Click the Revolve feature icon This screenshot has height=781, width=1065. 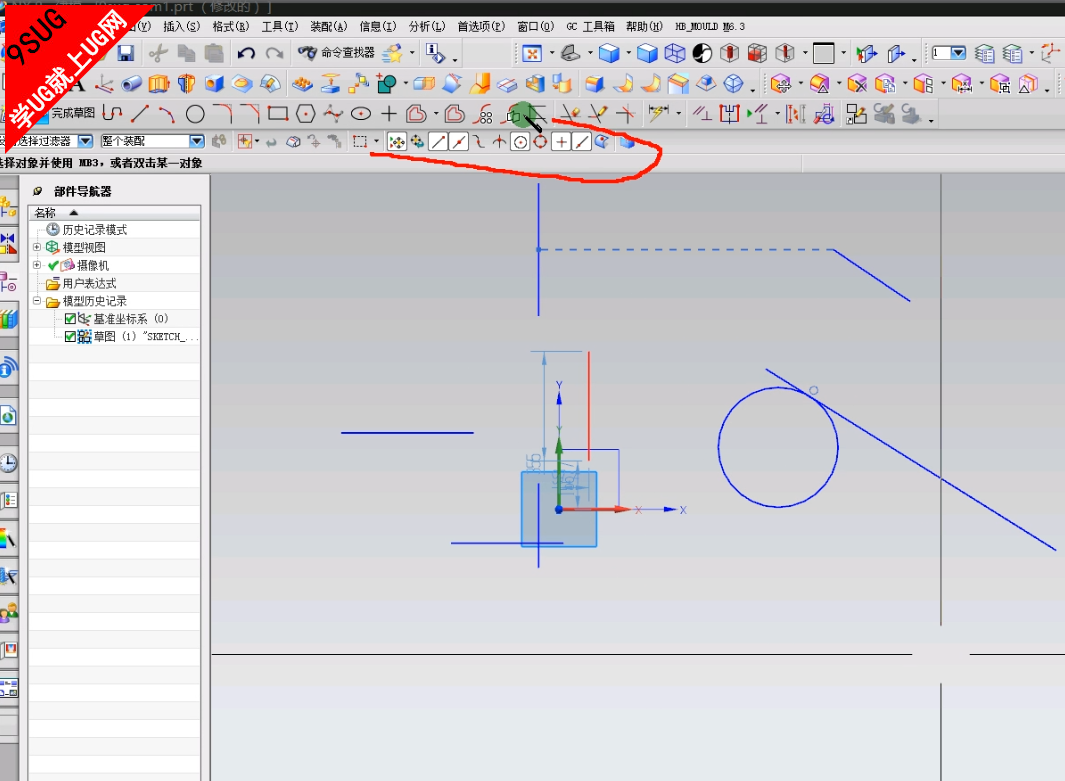[187, 84]
